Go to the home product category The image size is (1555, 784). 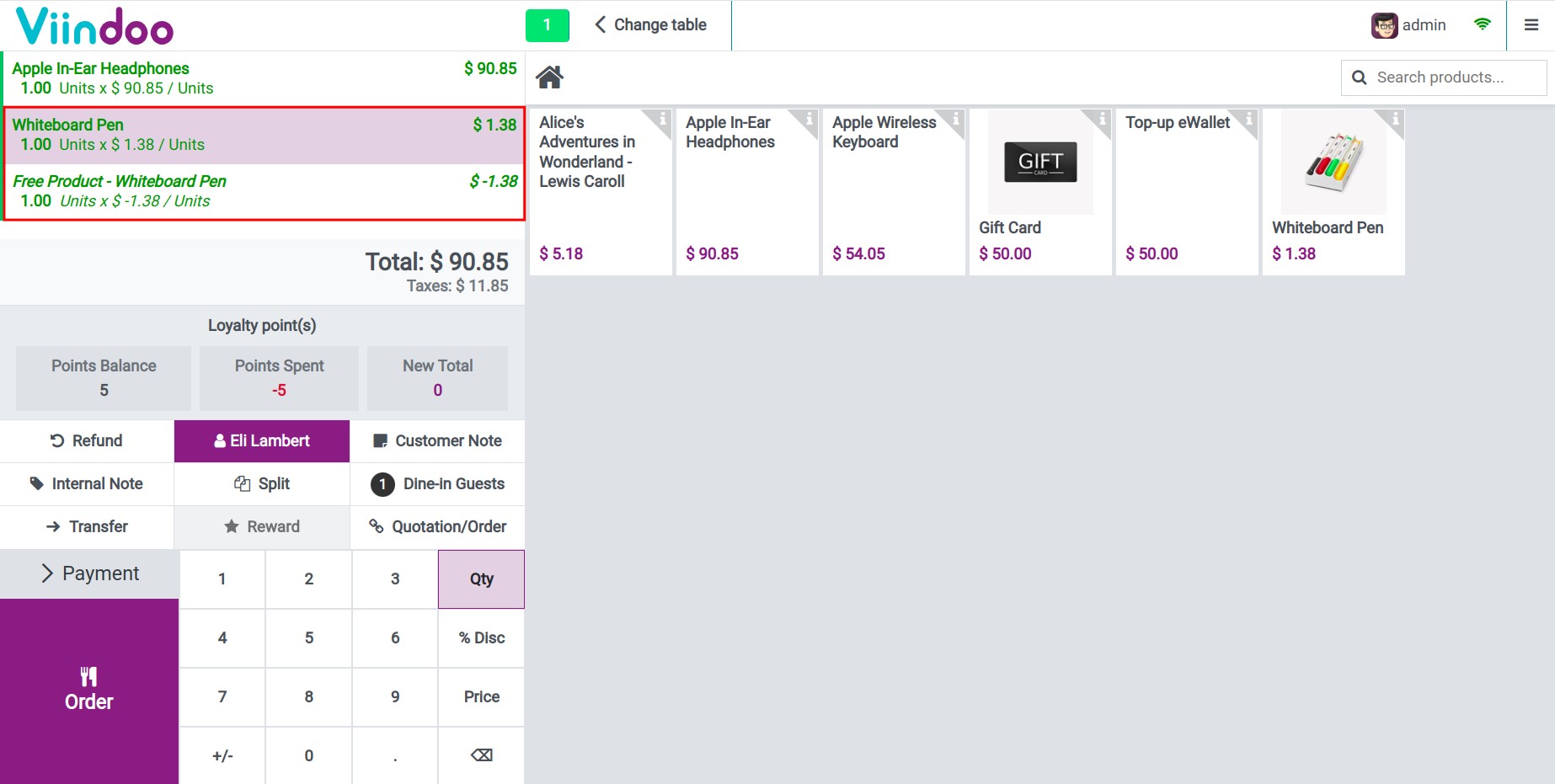click(x=550, y=77)
